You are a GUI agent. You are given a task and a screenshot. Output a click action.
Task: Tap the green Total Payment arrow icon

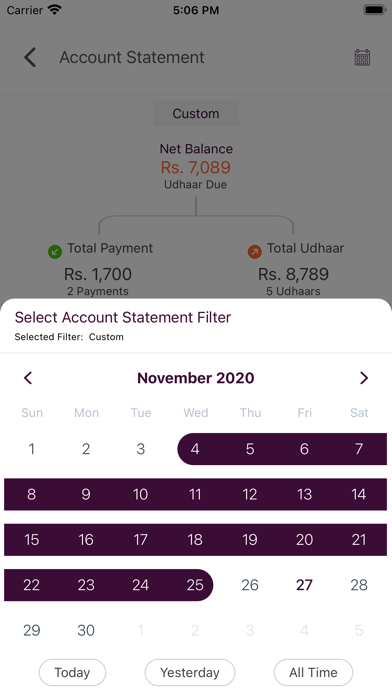55,252
